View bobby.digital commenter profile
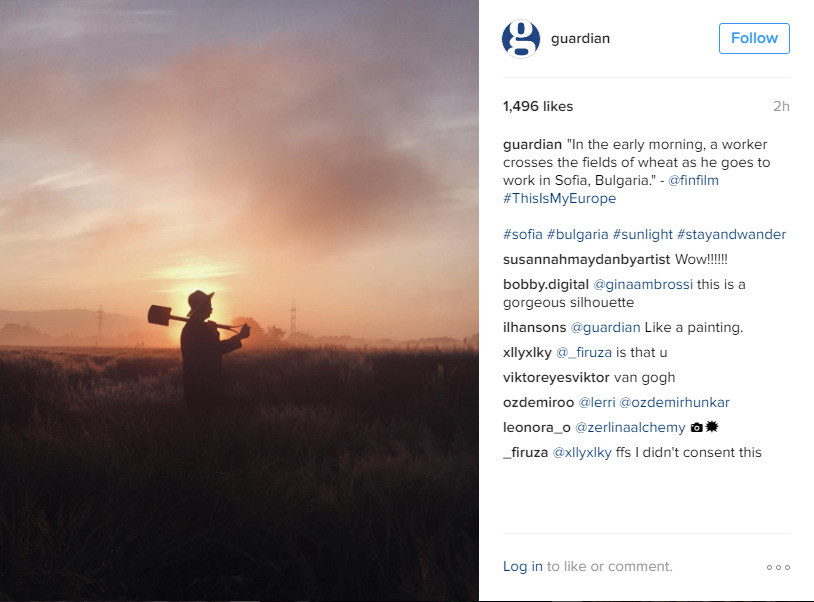Viewport: 814px width, 602px height. point(546,284)
